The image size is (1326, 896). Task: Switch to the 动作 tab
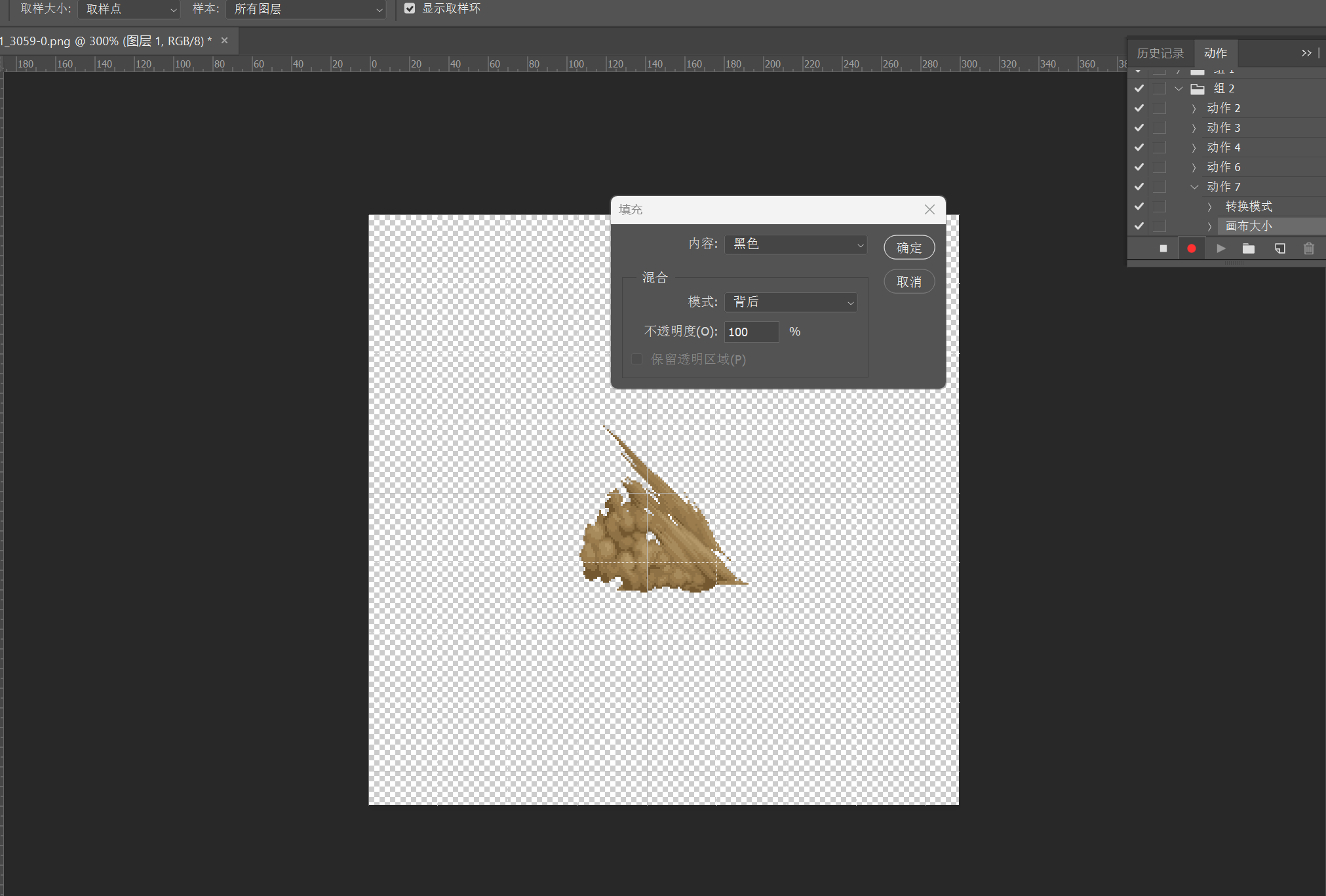[1215, 53]
